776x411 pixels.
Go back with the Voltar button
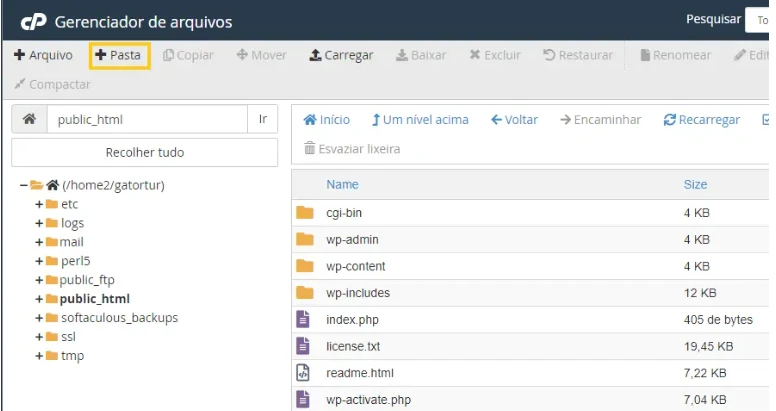pyautogui.click(x=514, y=120)
